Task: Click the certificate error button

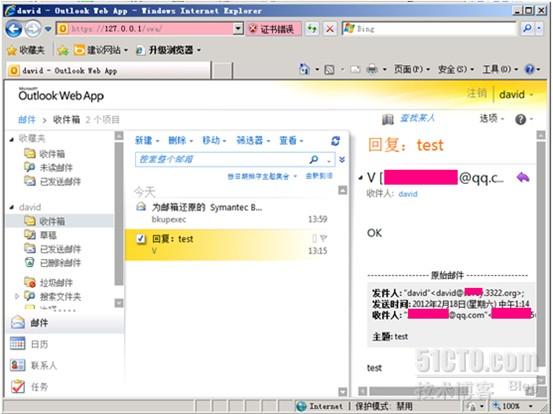Action: [274, 29]
